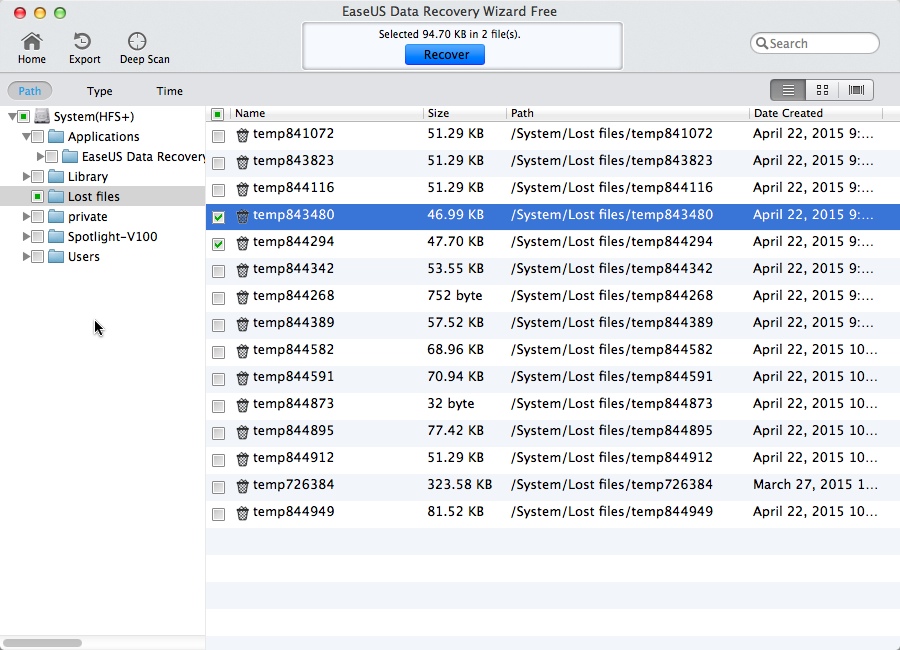Click trash icon of temp844873
Viewport: 900px width, 650px height.
coord(242,405)
